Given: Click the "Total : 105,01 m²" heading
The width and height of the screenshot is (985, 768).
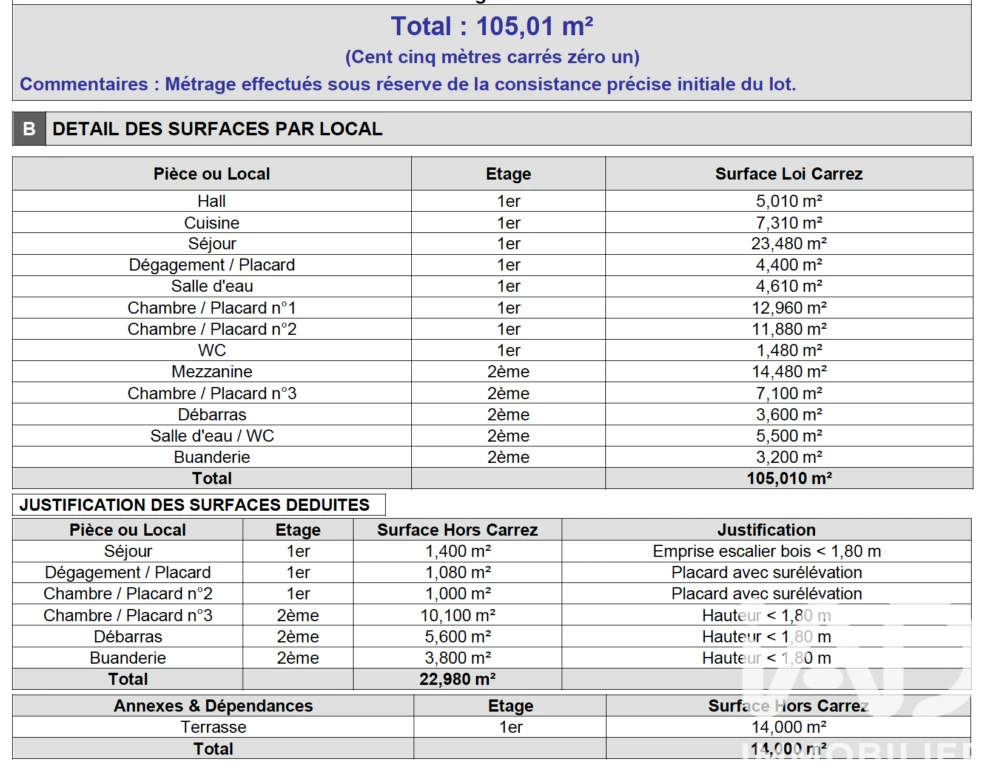Looking at the screenshot, I should (492, 26).
